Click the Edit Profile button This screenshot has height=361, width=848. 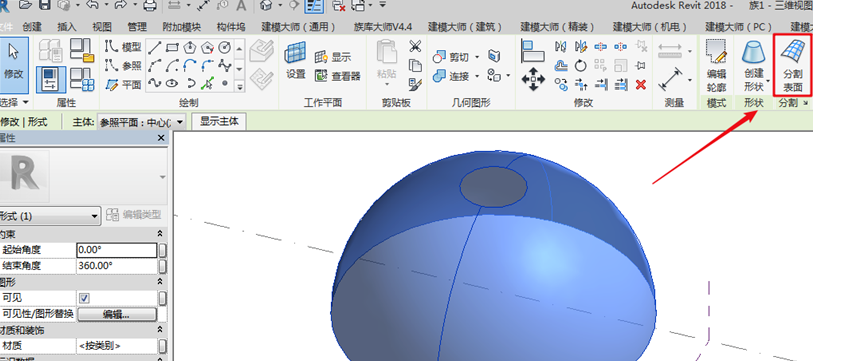point(717,65)
